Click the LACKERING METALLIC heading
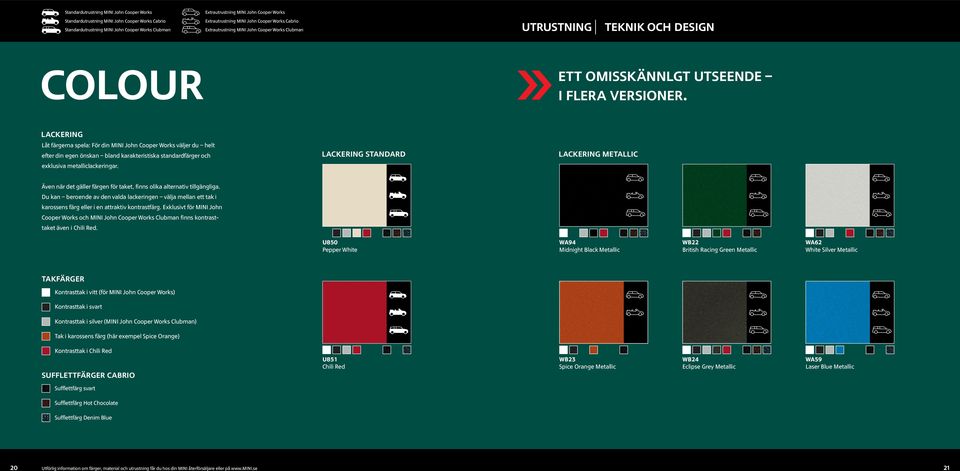The width and height of the screenshot is (960, 471). click(x=598, y=154)
